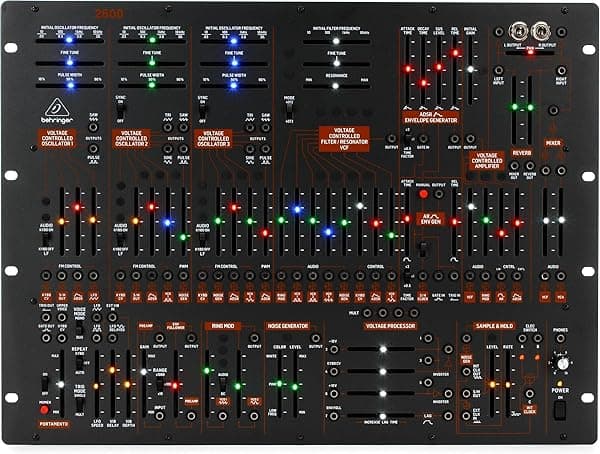Flip the Voice Mode Mono/Duo switch

[x=79, y=328]
